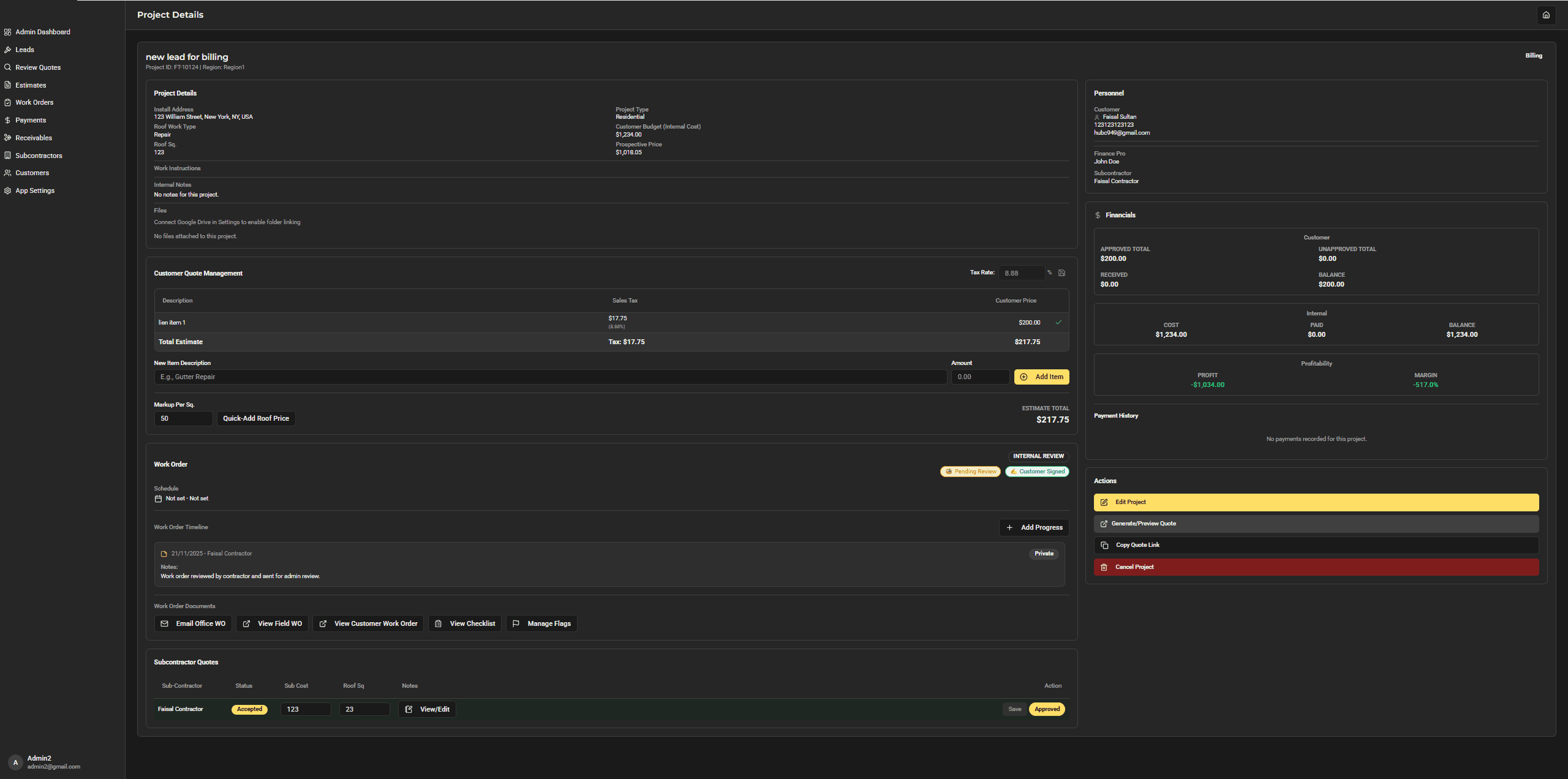Screen dimensions: 1568x779
Task: Open View Checklist
Action: point(465,623)
